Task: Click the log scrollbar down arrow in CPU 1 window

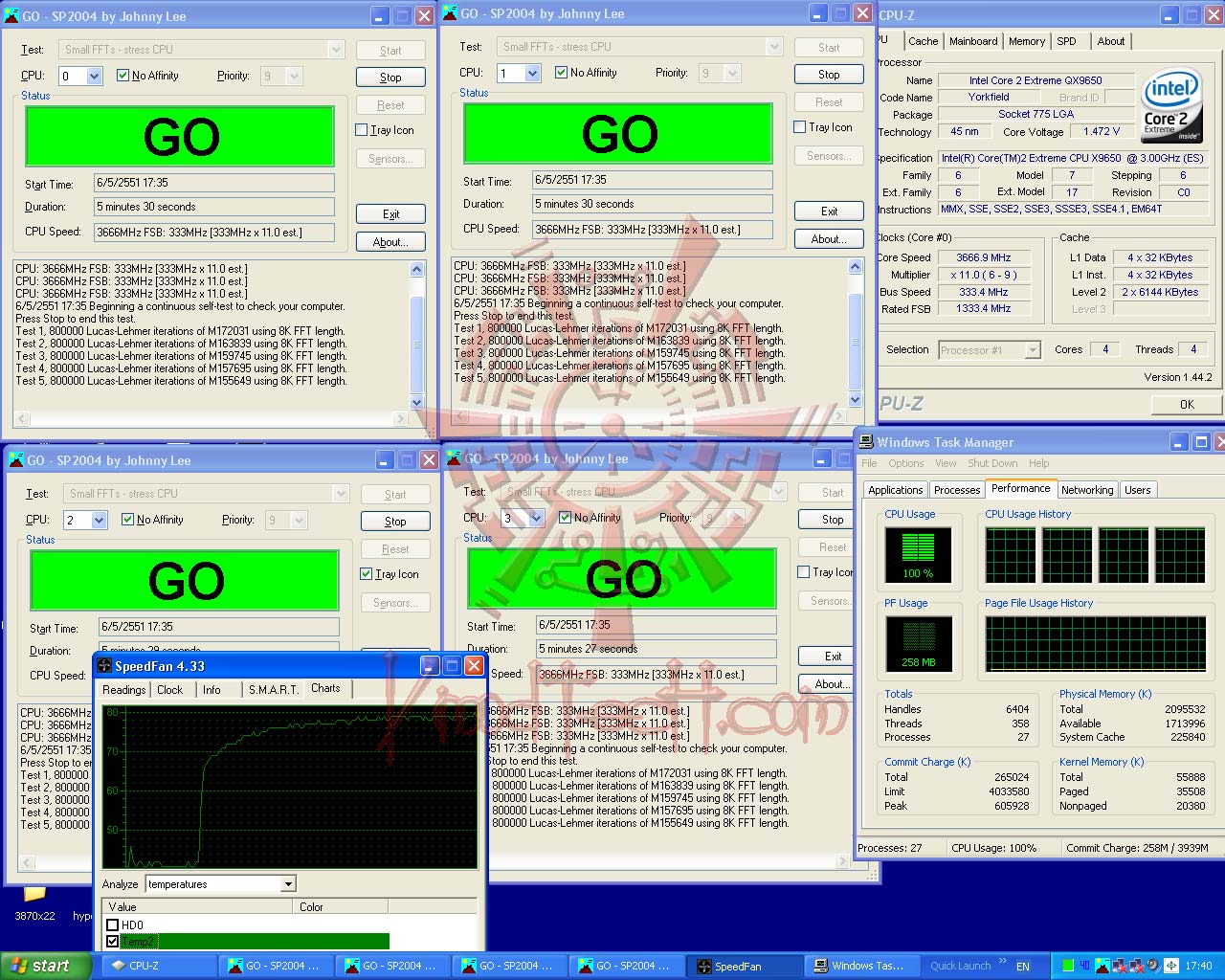Action: coord(855,400)
